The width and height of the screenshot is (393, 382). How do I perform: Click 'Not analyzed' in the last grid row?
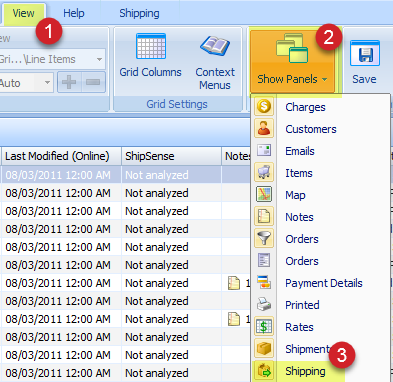pos(157,373)
